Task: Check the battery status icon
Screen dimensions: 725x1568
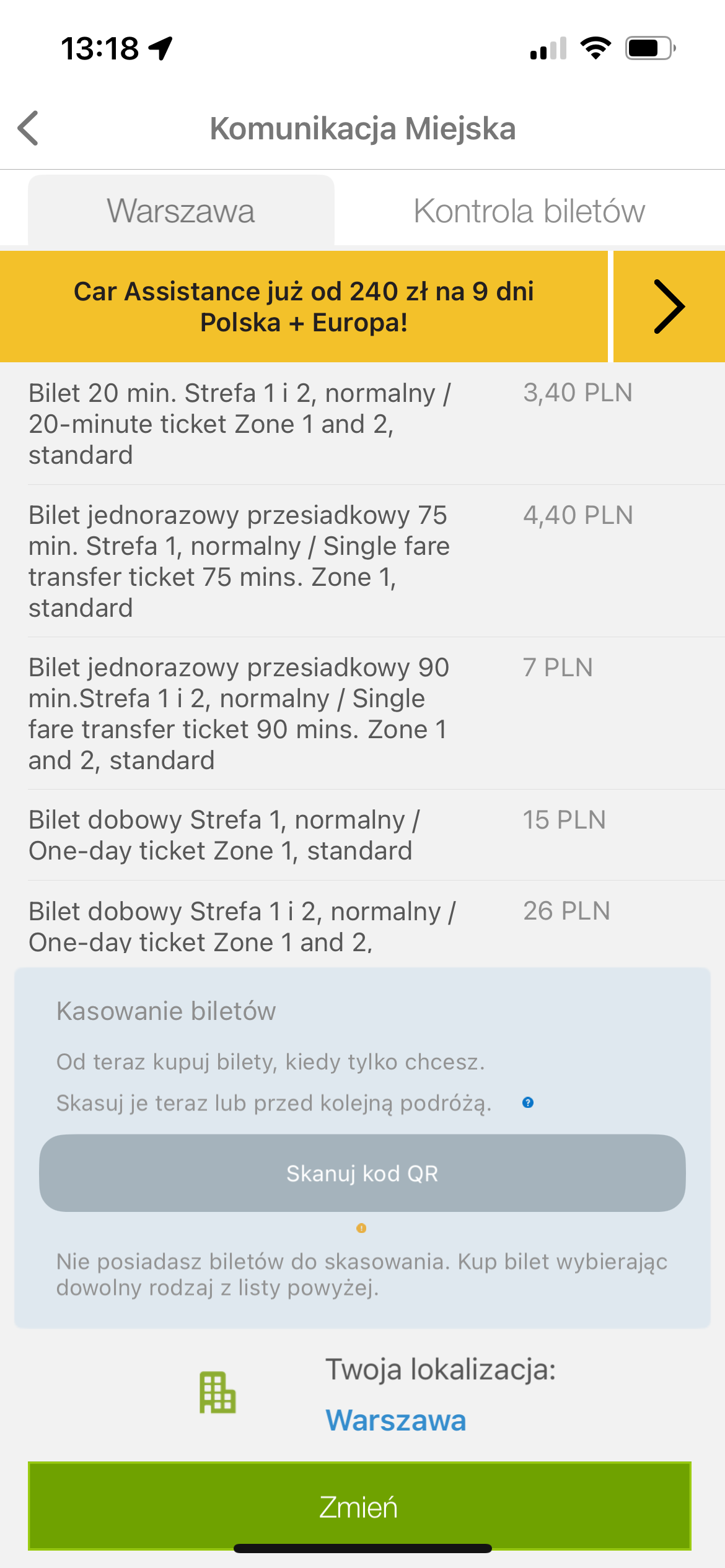Action: 650,48
